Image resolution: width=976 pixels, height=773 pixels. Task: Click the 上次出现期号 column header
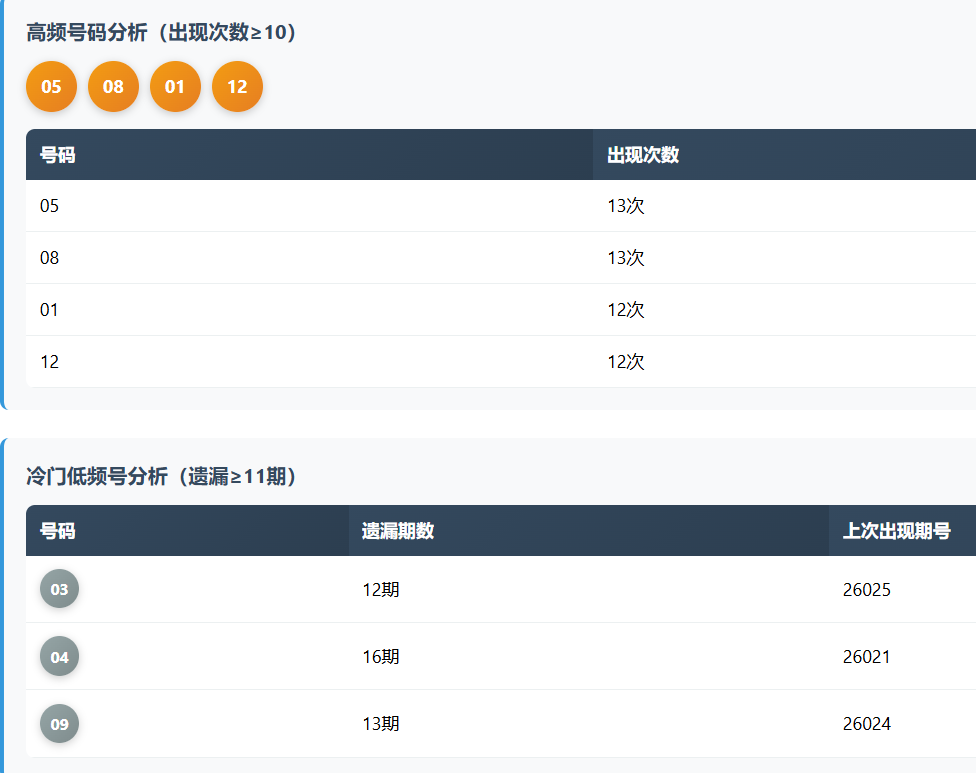pos(896,531)
